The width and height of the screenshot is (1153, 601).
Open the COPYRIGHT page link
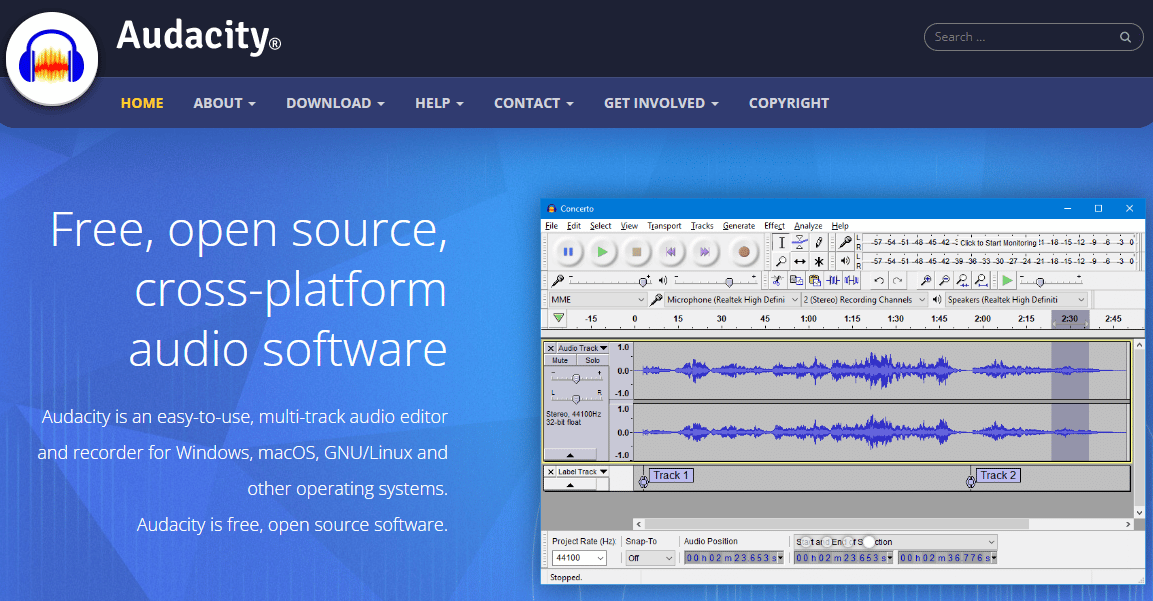pyautogui.click(x=788, y=103)
